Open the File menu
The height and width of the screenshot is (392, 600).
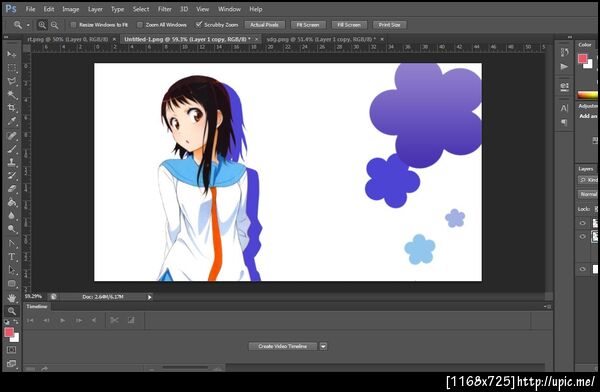30,9
